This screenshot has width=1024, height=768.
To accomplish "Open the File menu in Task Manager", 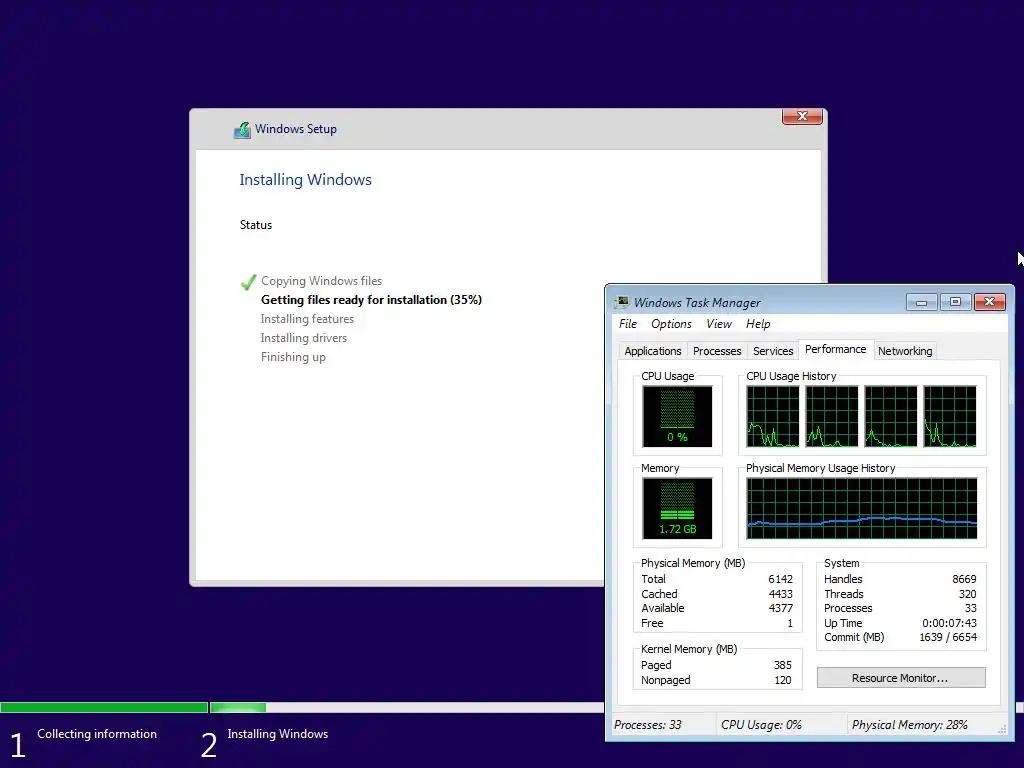I will tap(628, 324).
